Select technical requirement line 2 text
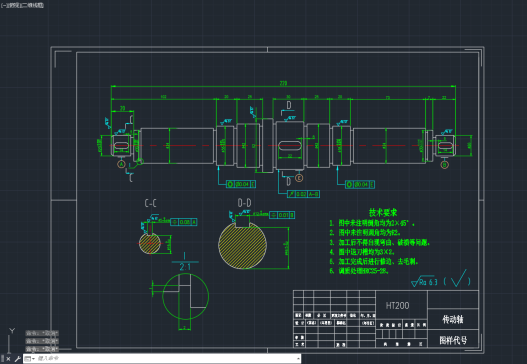 click(365, 233)
